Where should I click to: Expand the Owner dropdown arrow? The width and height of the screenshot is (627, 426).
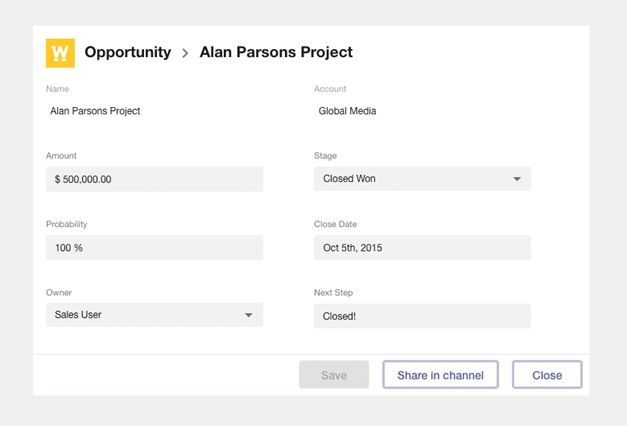[248, 315]
